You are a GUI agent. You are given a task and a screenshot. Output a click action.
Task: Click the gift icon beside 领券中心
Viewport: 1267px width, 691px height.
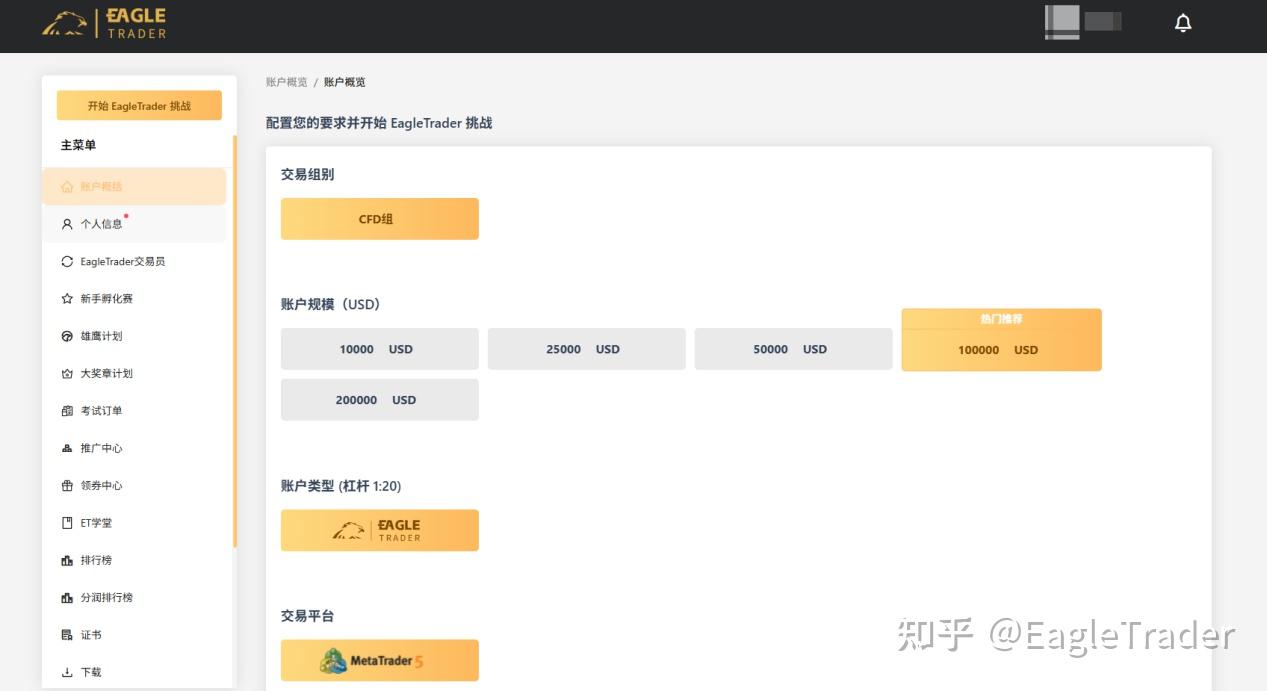pos(67,485)
